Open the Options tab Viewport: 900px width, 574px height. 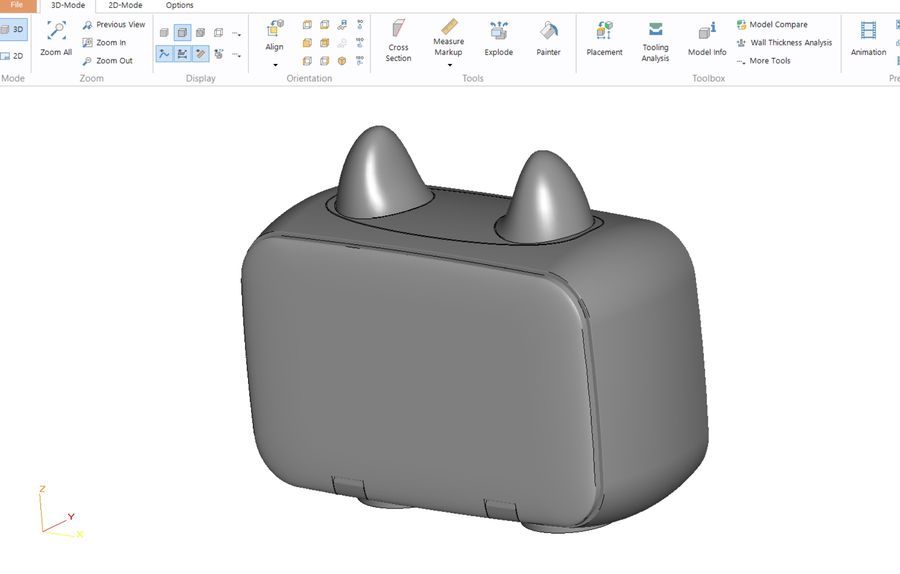pyautogui.click(x=180, y=5)
